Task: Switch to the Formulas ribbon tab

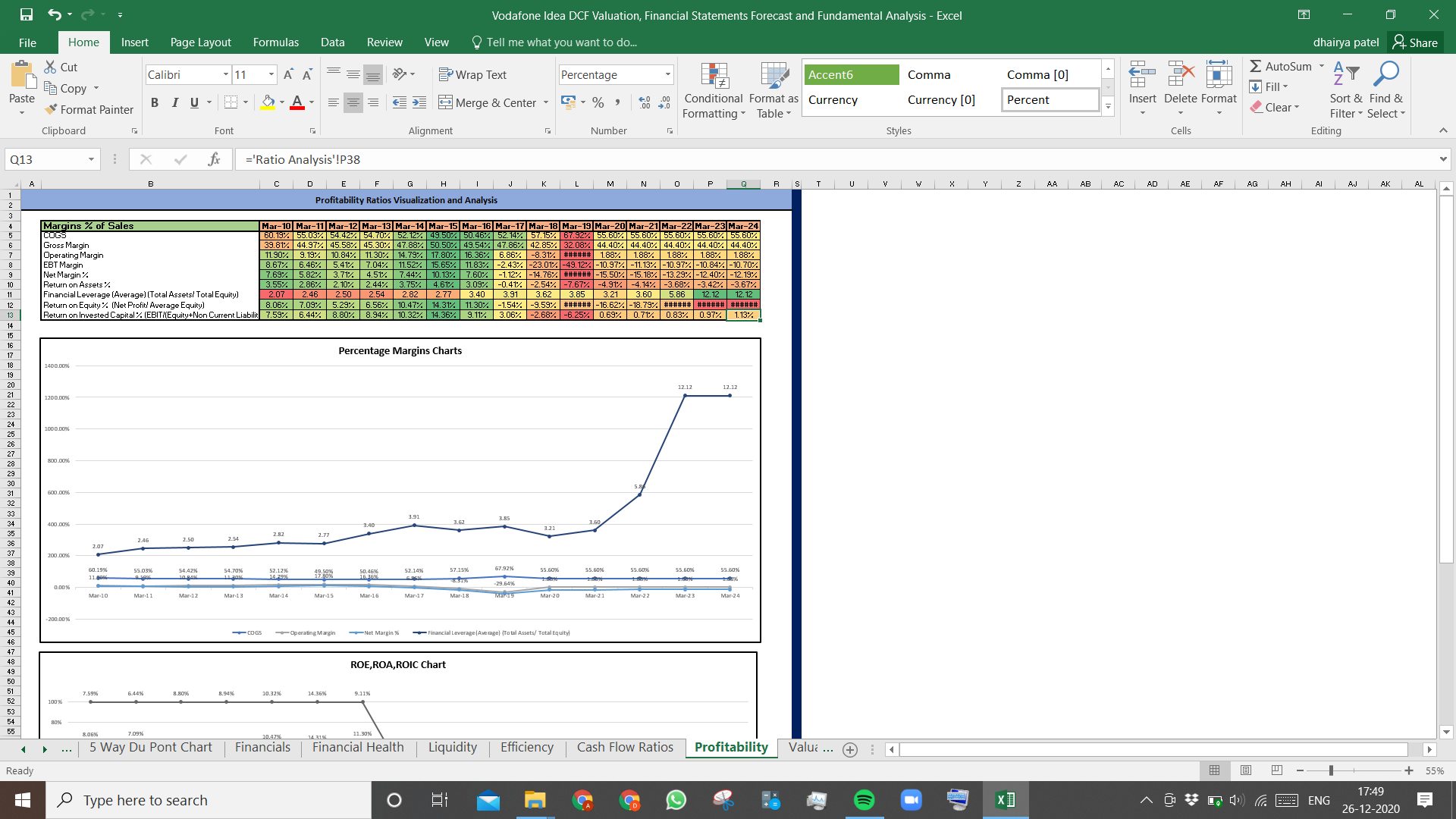Action: [x=276, y=42]
